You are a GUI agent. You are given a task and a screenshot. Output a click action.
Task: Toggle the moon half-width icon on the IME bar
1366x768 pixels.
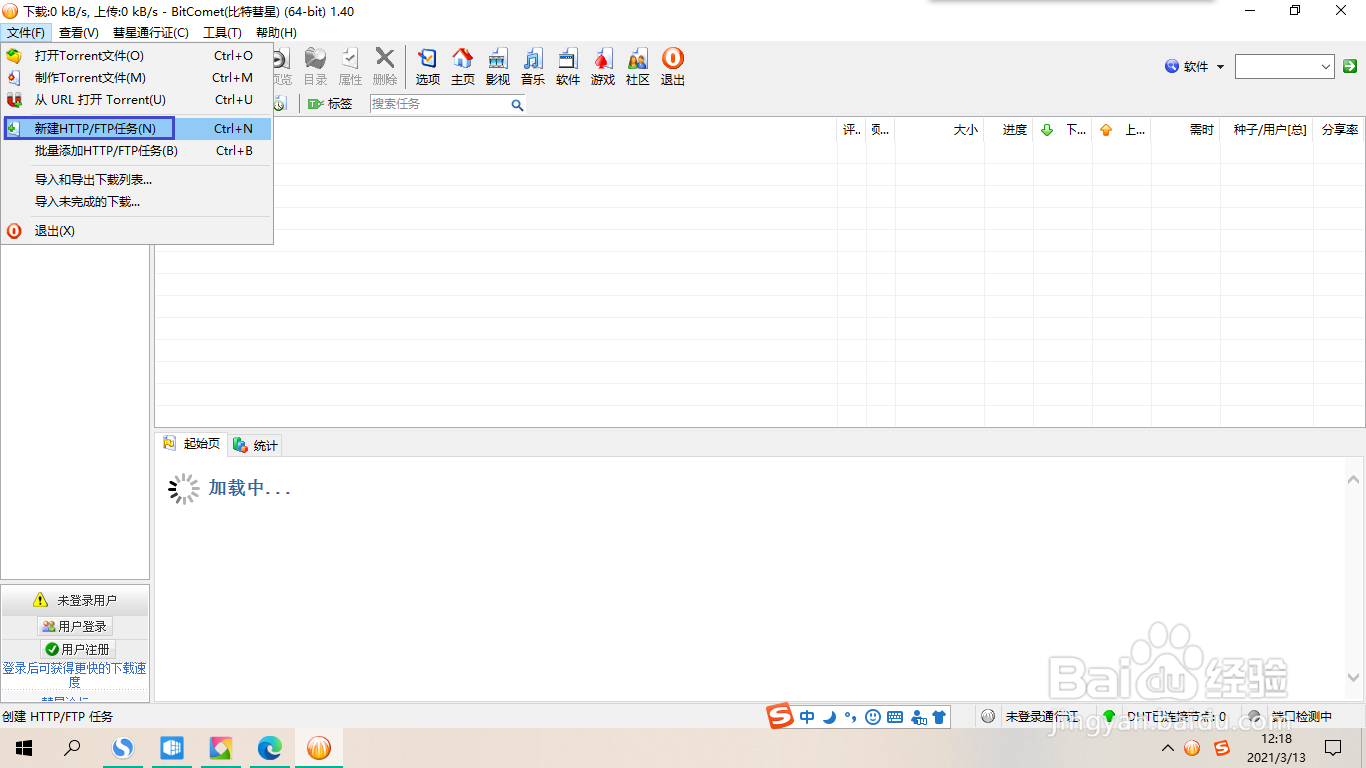[829, 717]
